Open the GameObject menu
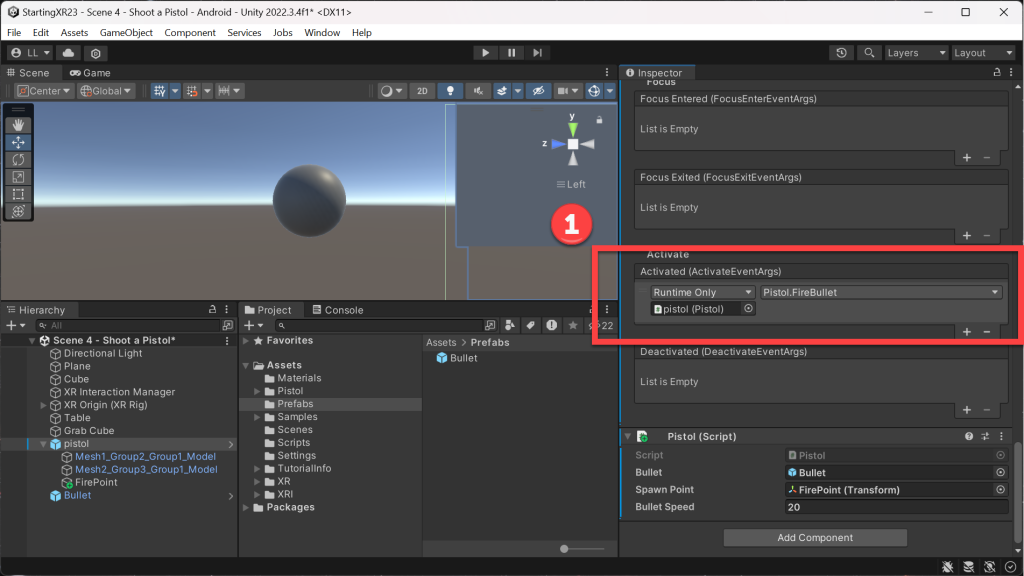The width and height of the screenshot is (1024, 576). pos(126,33)
